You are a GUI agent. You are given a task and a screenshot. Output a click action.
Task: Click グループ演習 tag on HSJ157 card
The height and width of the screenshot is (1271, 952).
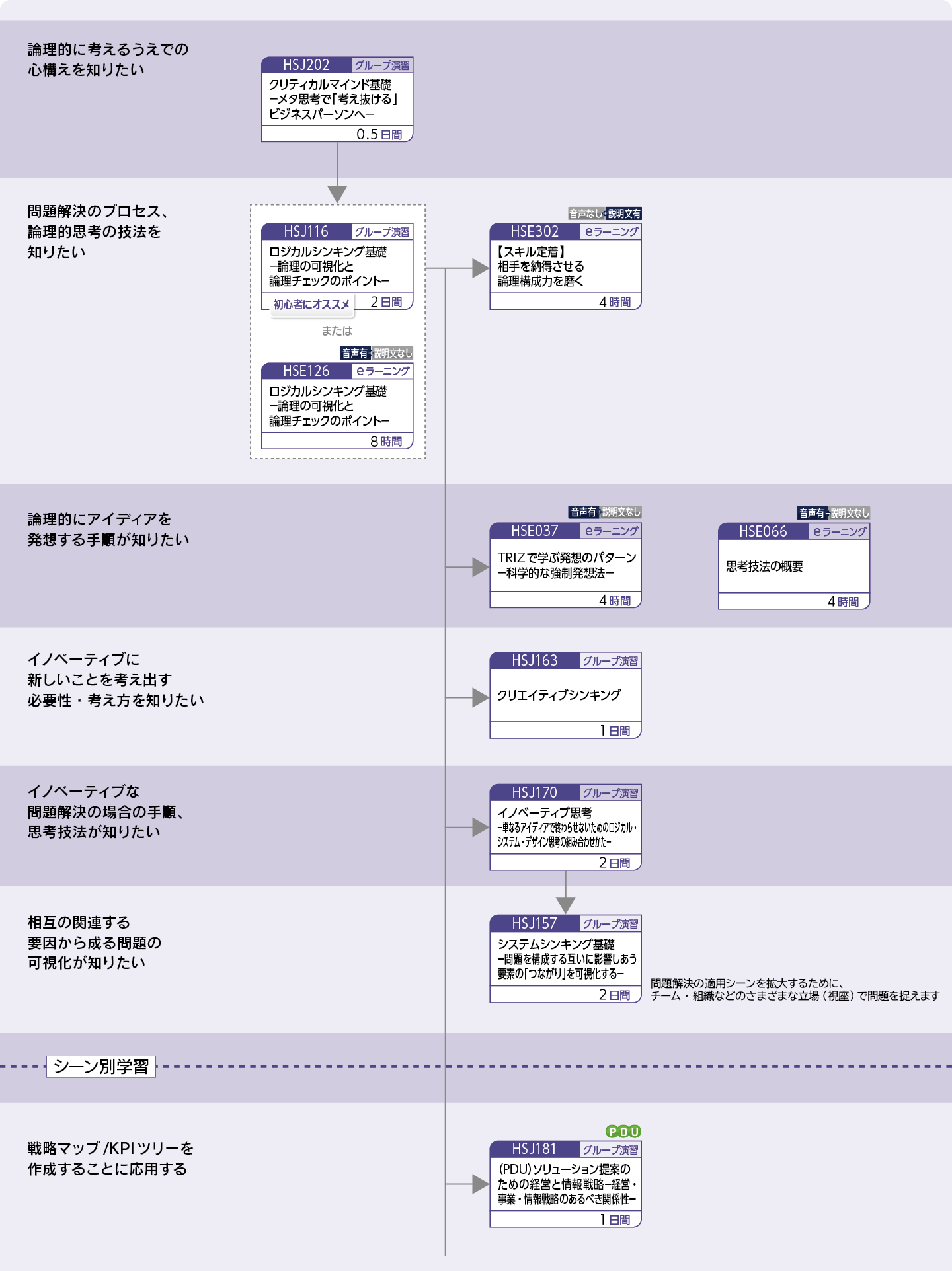pos(611,923)
